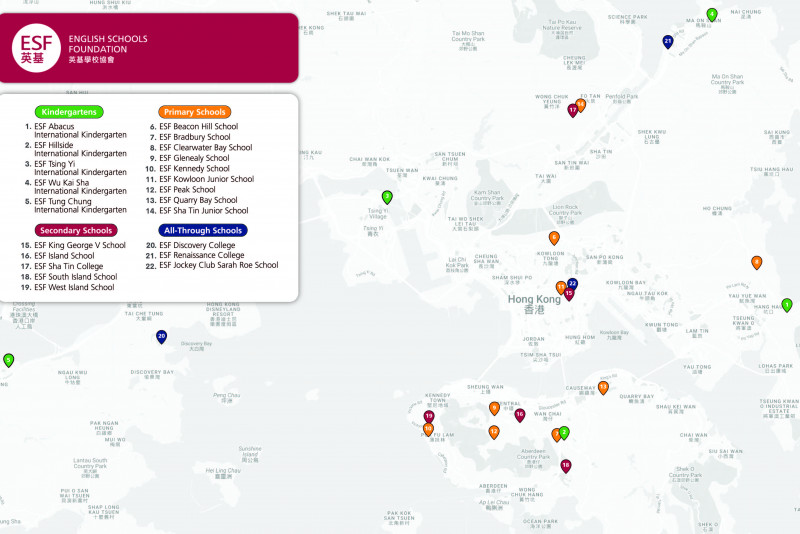The height and width of the screenshot is (534, 800).
Task: Select the blue All-Through Schools category label
Action: coord(202,230)
